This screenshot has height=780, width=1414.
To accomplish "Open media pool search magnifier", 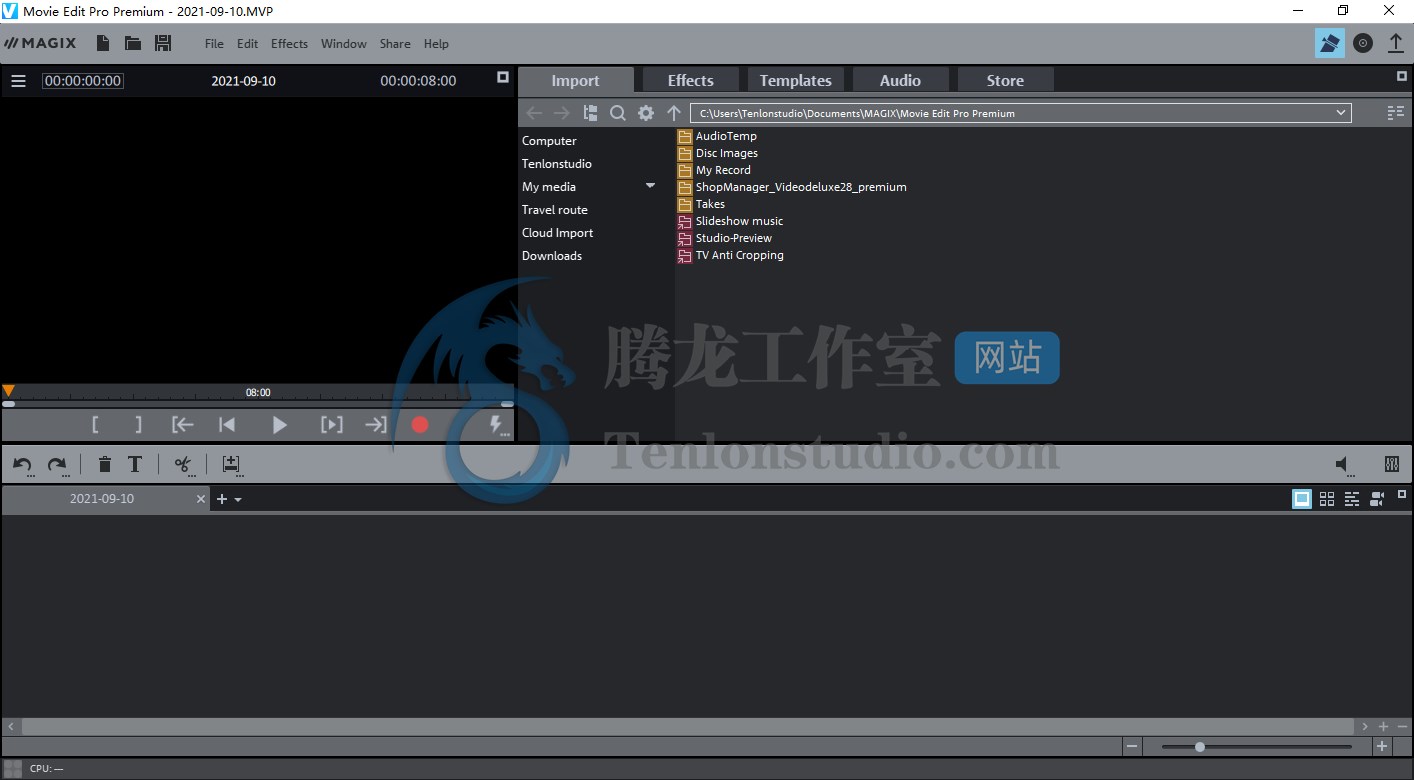I will pyautogui.click(x=618, y=113).
